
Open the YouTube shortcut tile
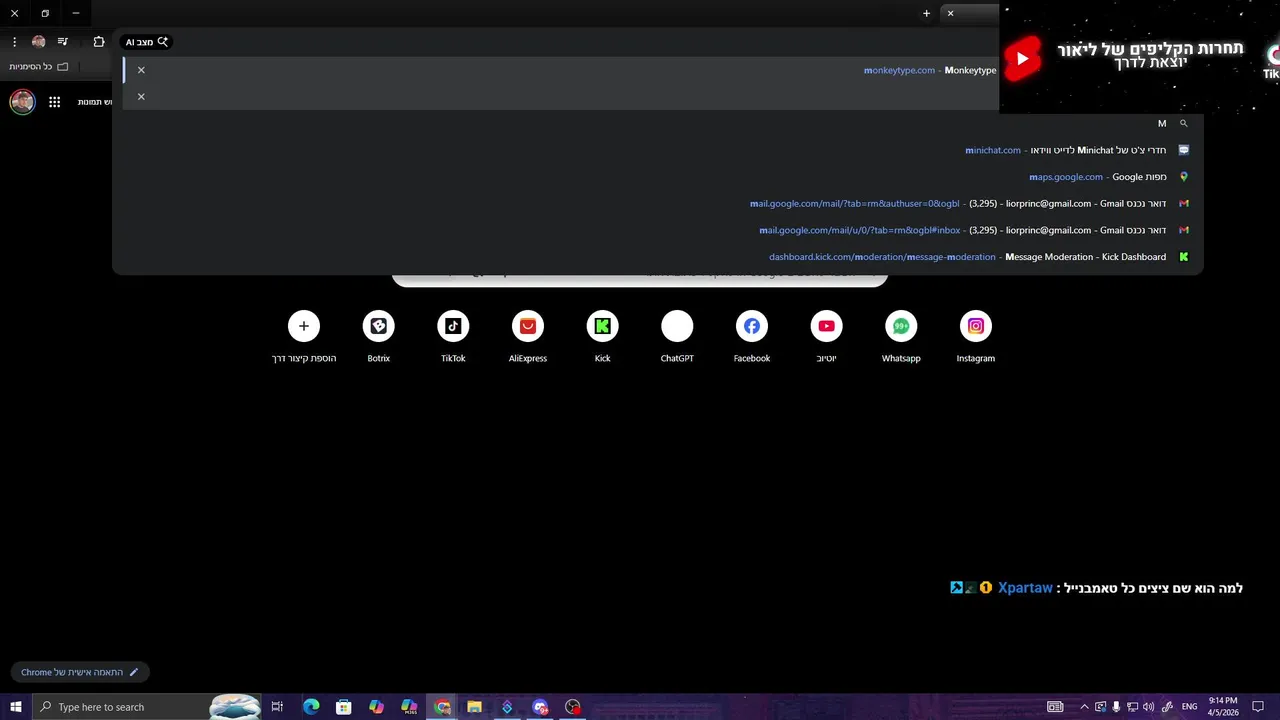[x=826, y=337]
